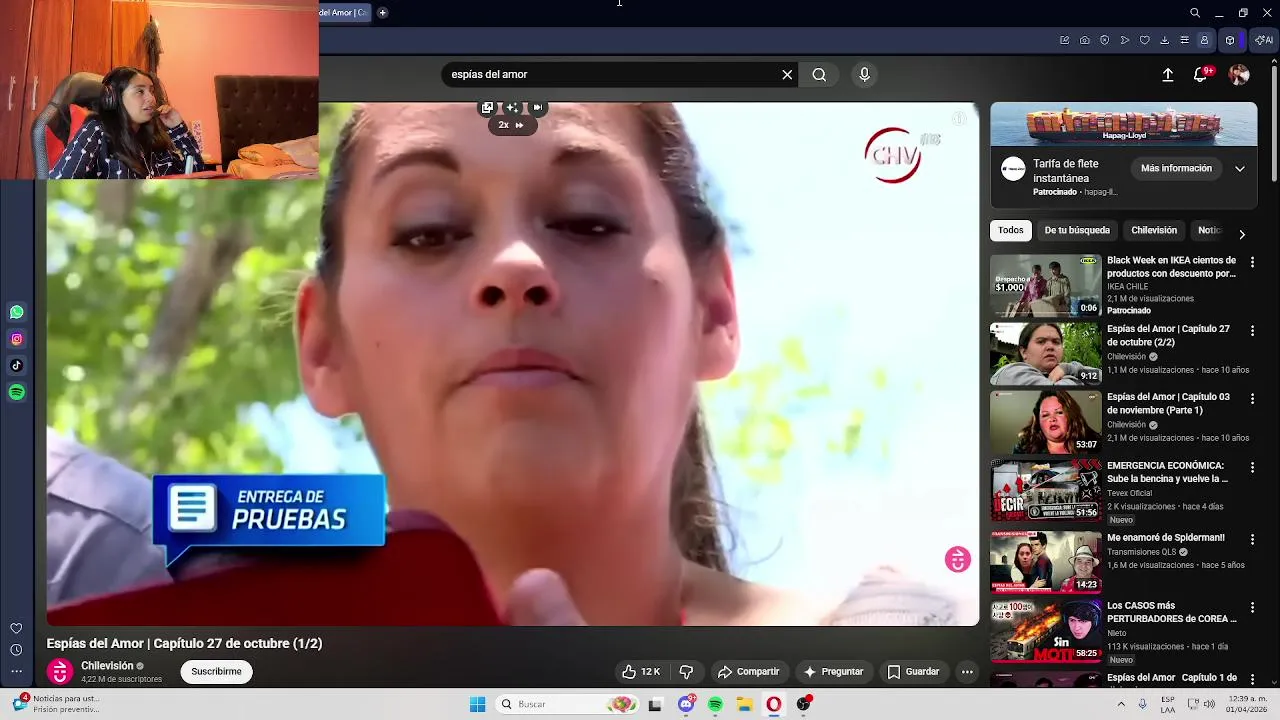Open new browser tab plus
The height and width of the screenshot is (720, 1280).
pyautogui.click(x=382, y=13)
